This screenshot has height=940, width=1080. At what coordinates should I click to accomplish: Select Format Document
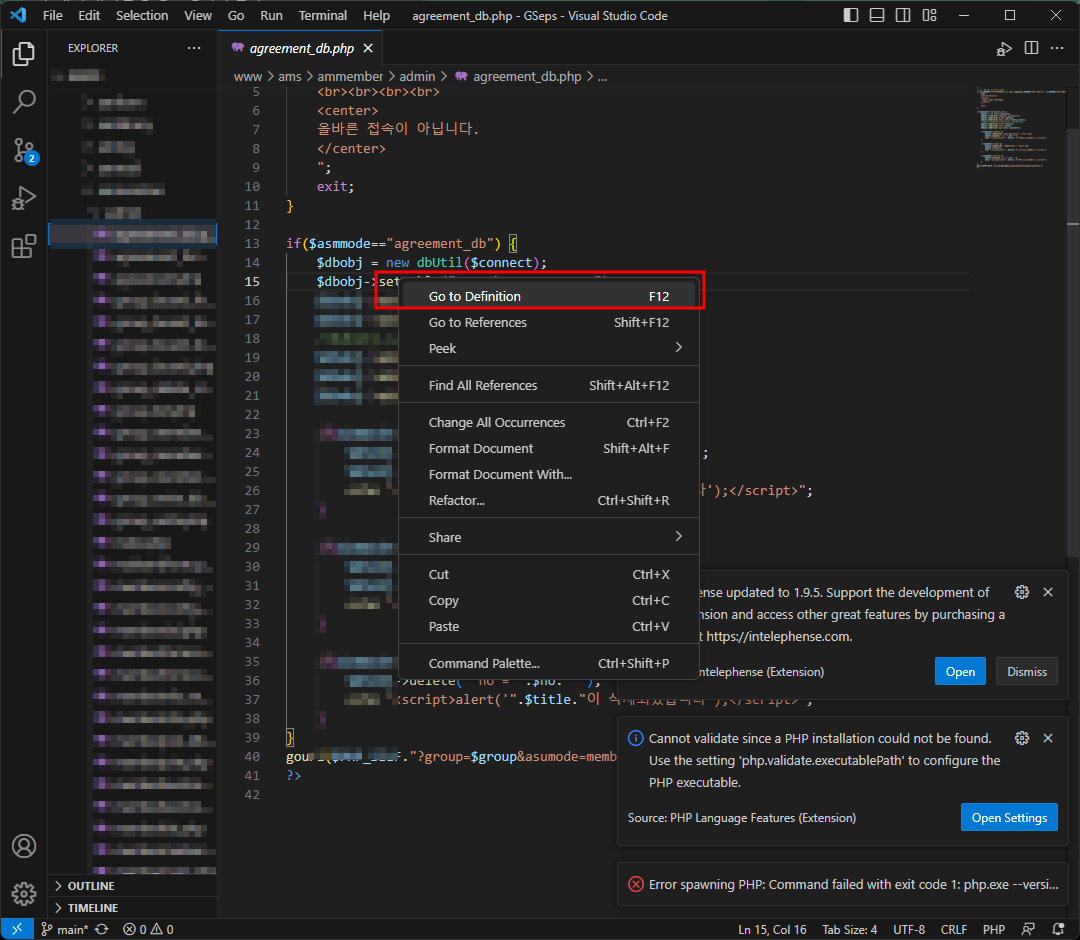click(x=549, y=448)
